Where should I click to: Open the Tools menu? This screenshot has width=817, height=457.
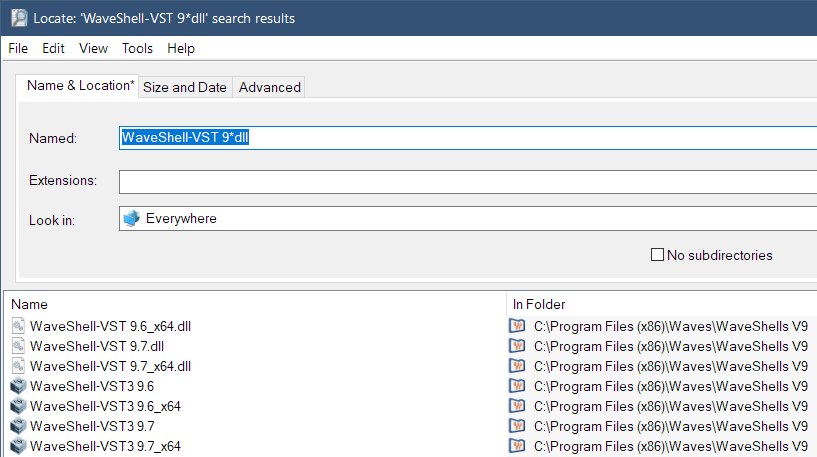137,48
